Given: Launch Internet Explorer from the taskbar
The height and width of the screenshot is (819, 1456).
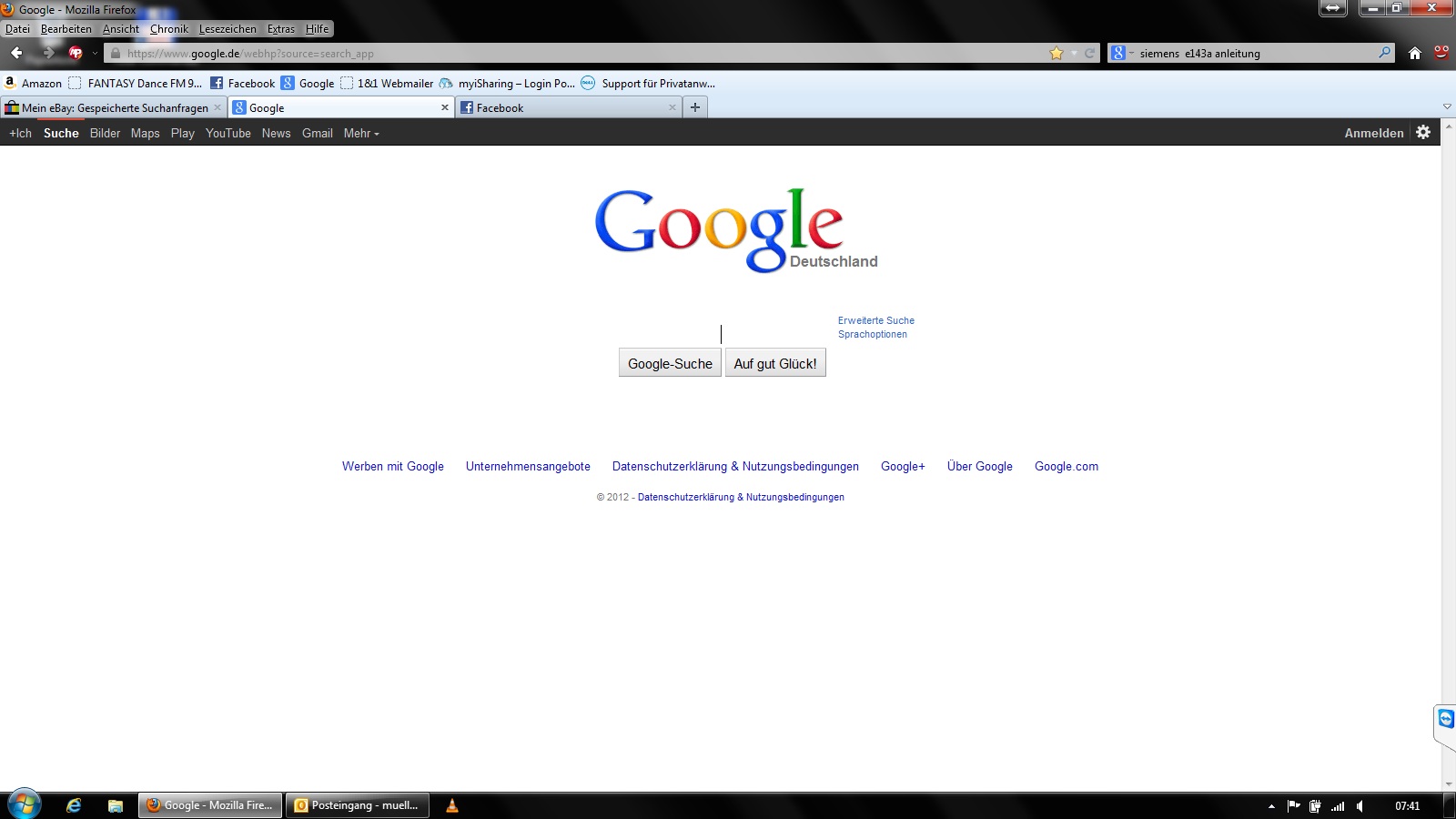Looking at the screenshot, I should pos(74,805).
